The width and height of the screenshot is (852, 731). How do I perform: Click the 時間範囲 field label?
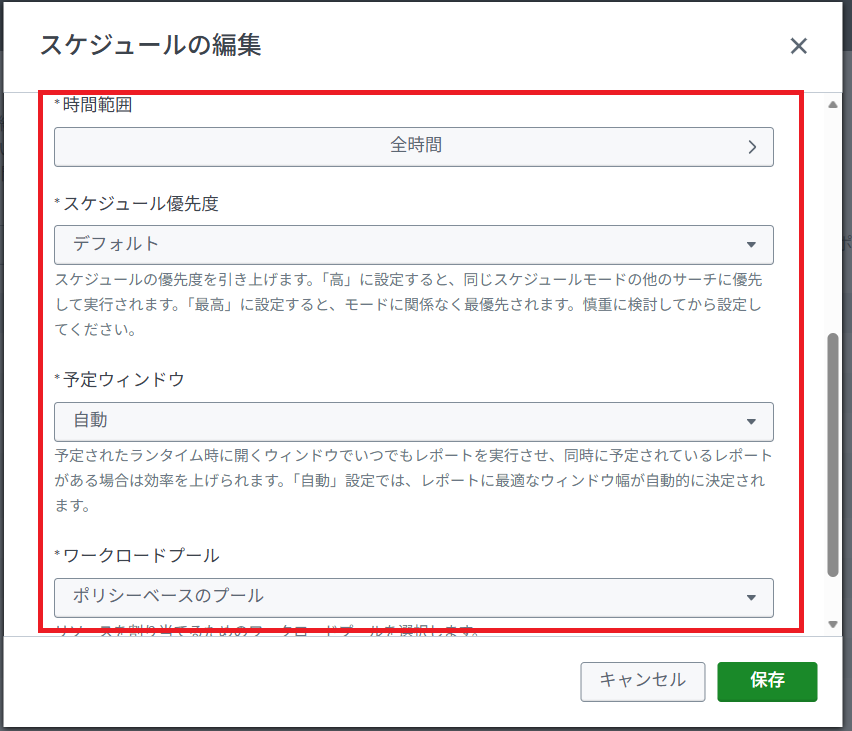pyautogui.click(x=97, y=105)
